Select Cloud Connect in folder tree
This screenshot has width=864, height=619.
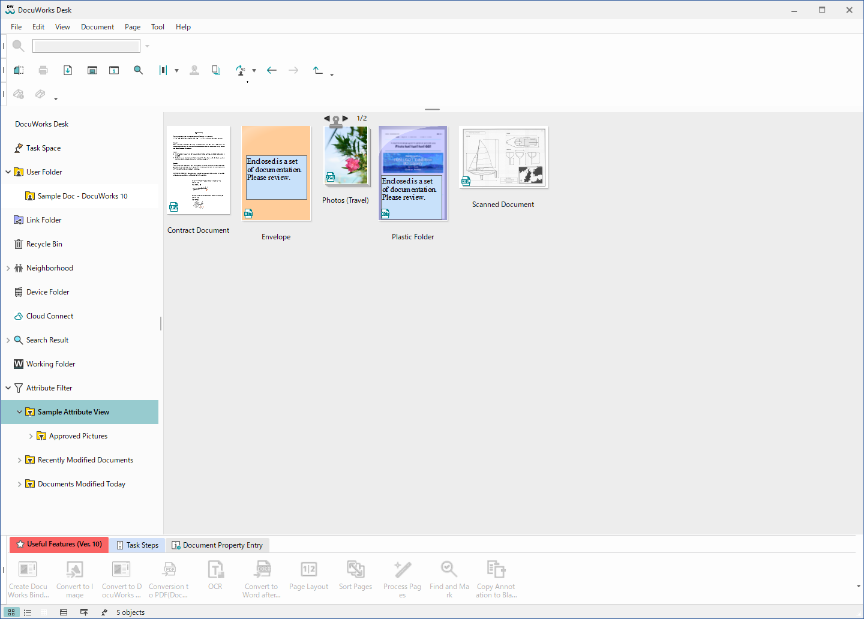pyautogui.click(x=49, y=316)
